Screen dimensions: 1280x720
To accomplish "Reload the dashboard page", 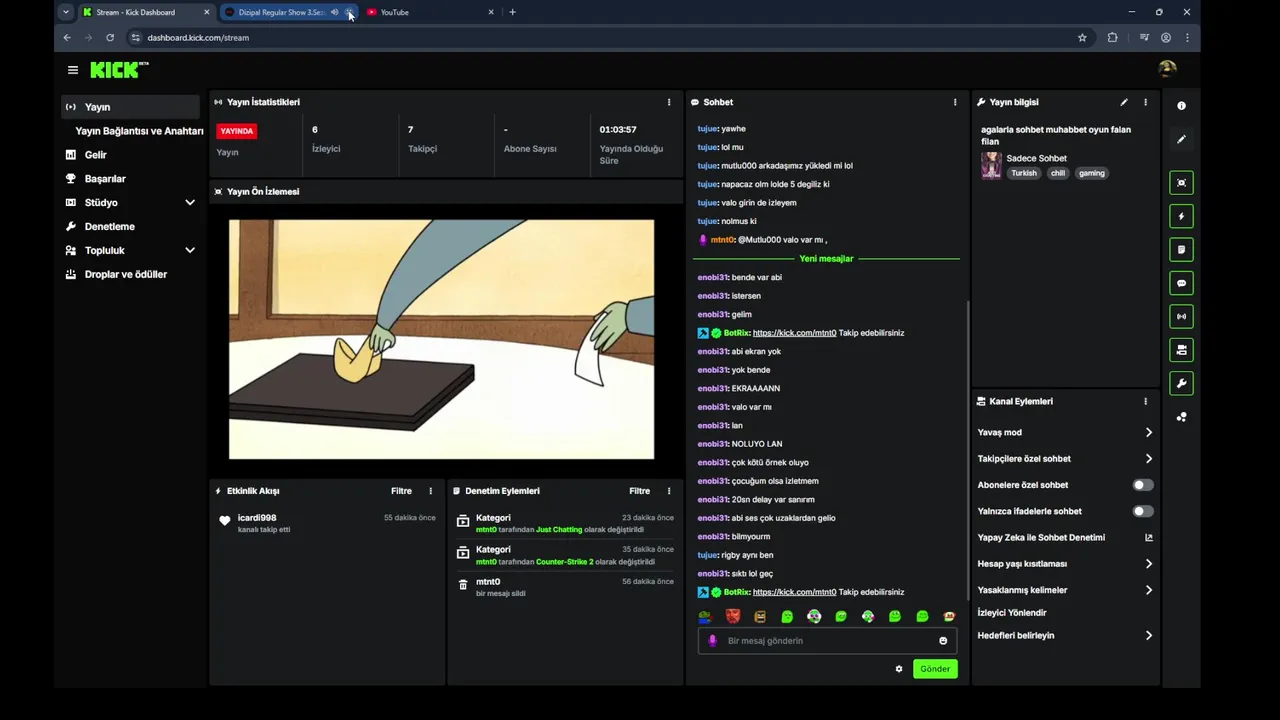I will [x=110, y=38].
